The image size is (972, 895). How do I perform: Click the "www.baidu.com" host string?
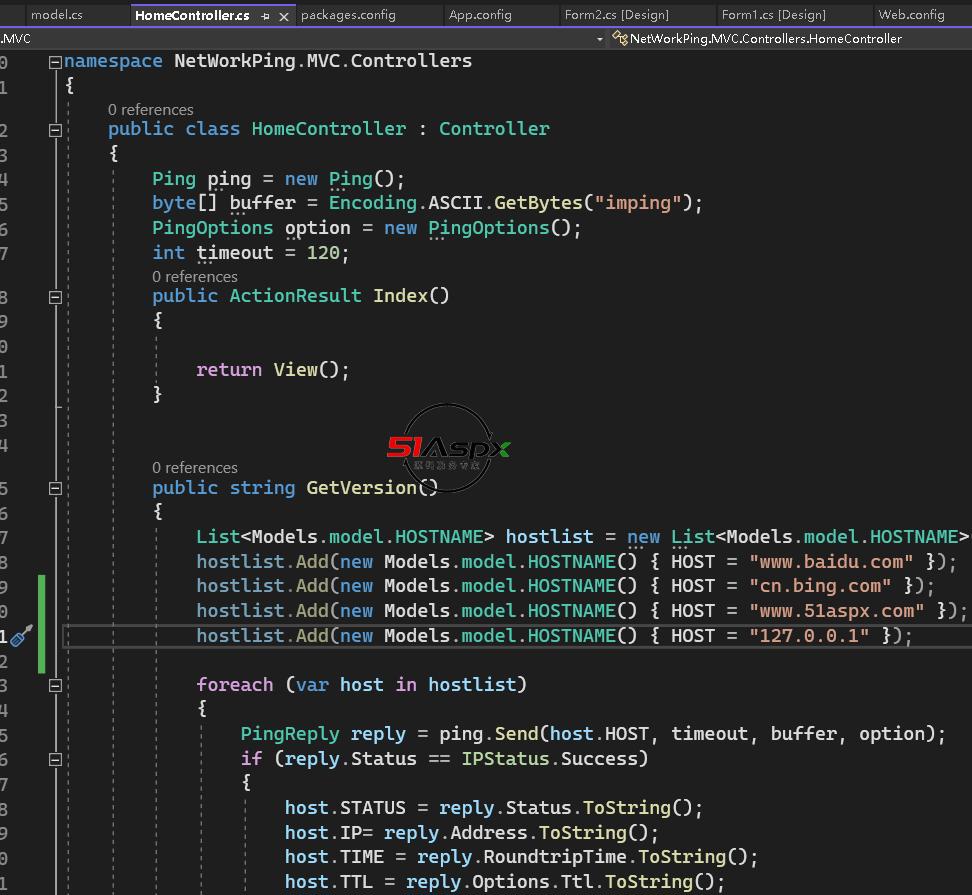coord(831,562)
